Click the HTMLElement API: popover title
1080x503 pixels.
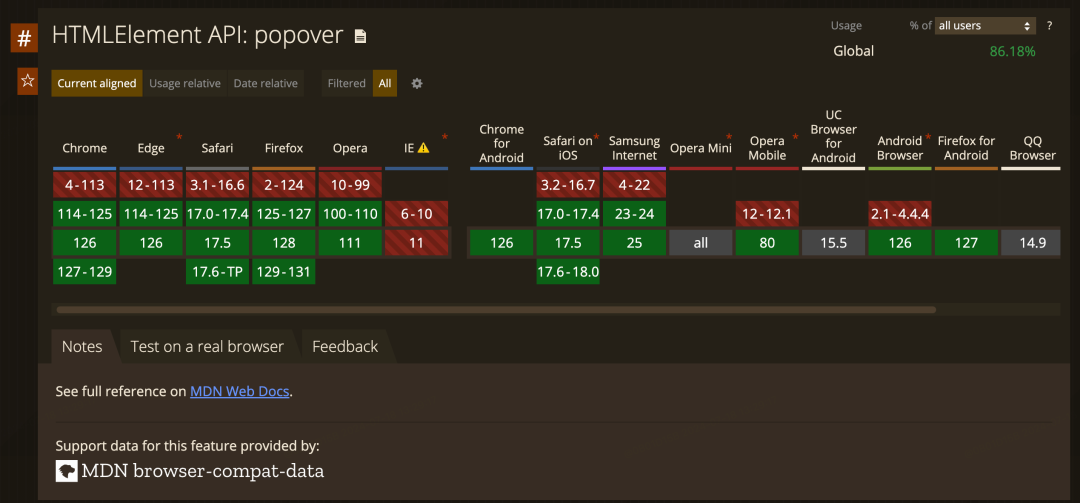198,36
